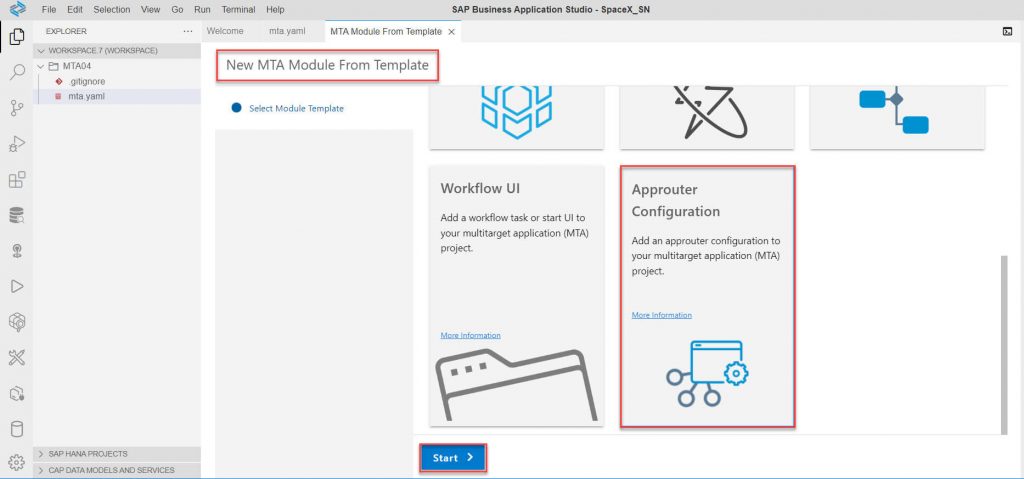Viewport: 1024px width, 479px height.
Task: Click the Start button
Action: [x=453, y=457]
